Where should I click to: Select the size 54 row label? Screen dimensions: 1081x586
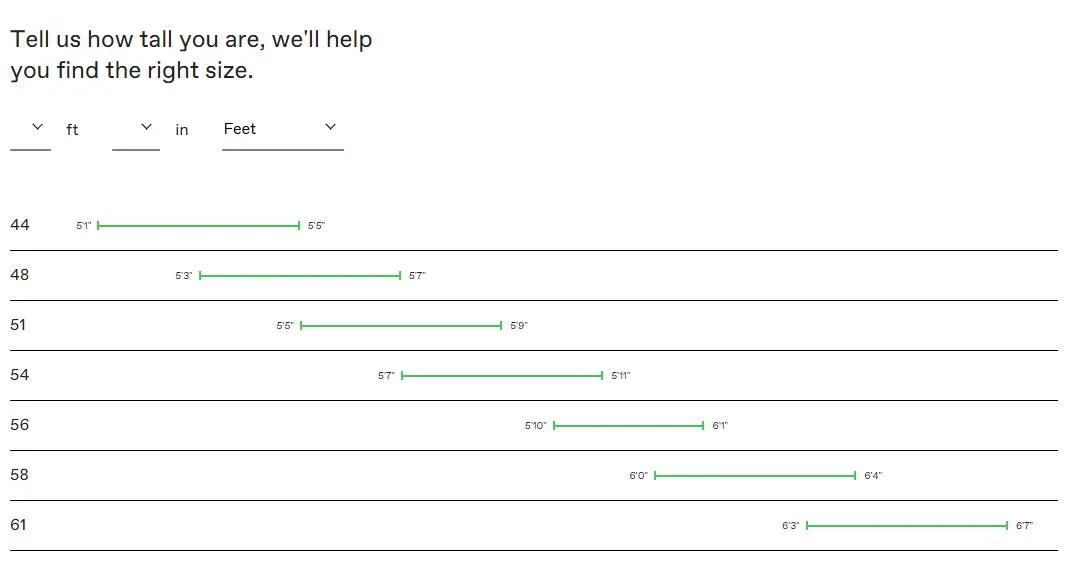coord(20,375)
